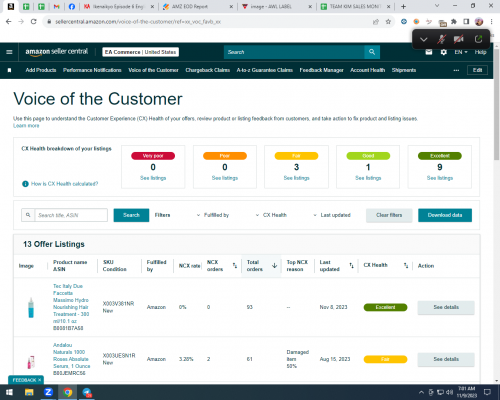Switch to TEAM KIM SALES MONIT tab
The image size is (500, 400).
[356, 6]
